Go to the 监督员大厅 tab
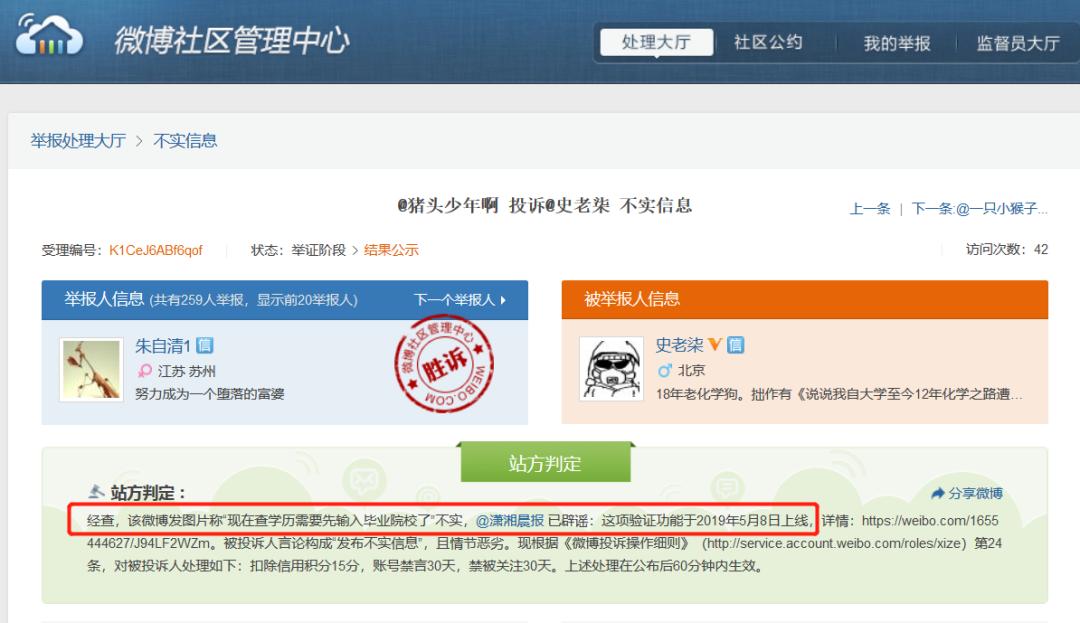 coord(1017,43)
